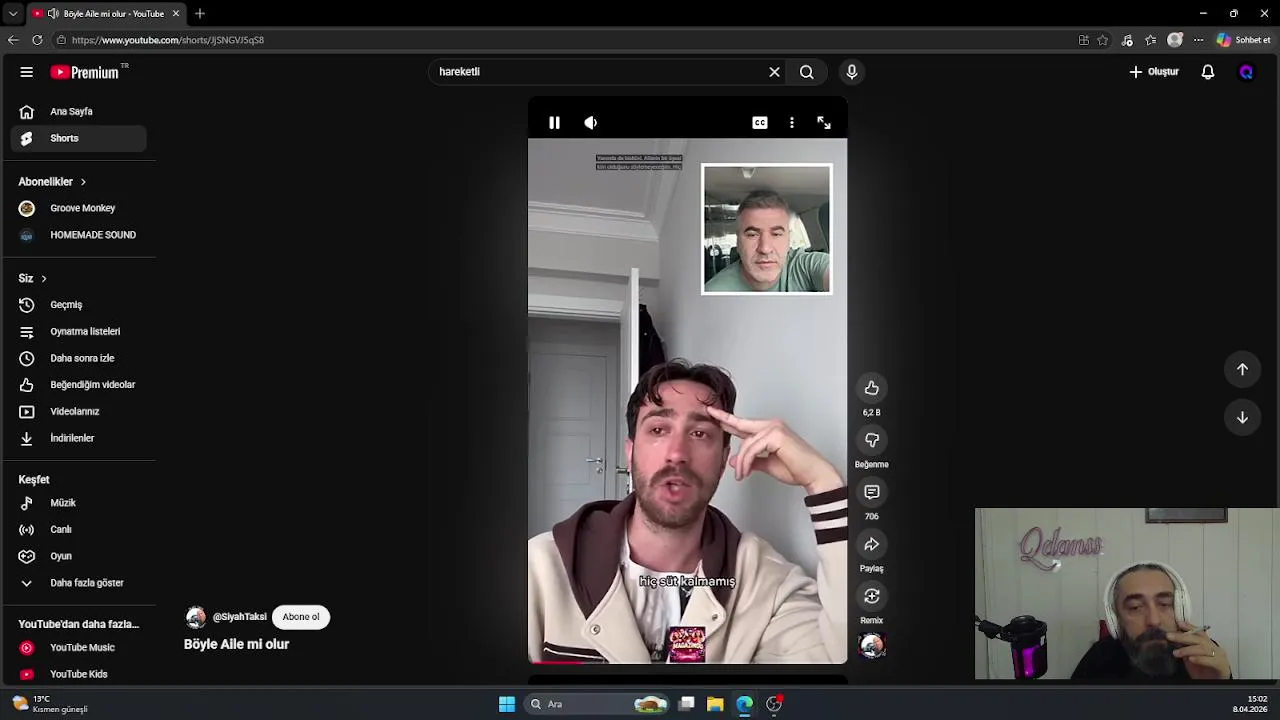
Task: Expand Daha fazla göster in sidebar
Action: point(78,583)
